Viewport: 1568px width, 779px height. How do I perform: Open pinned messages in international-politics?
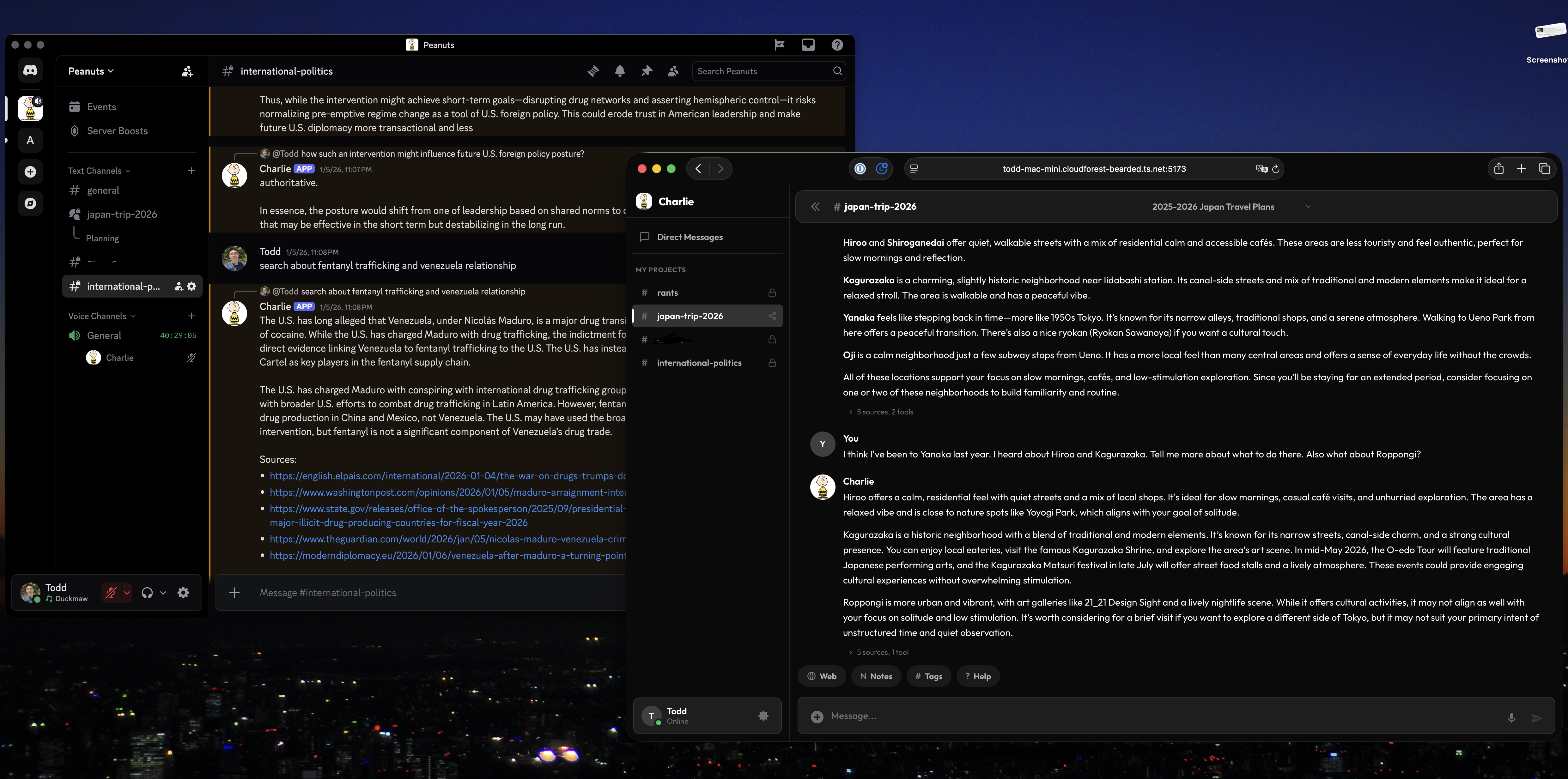tap(647, 71)
